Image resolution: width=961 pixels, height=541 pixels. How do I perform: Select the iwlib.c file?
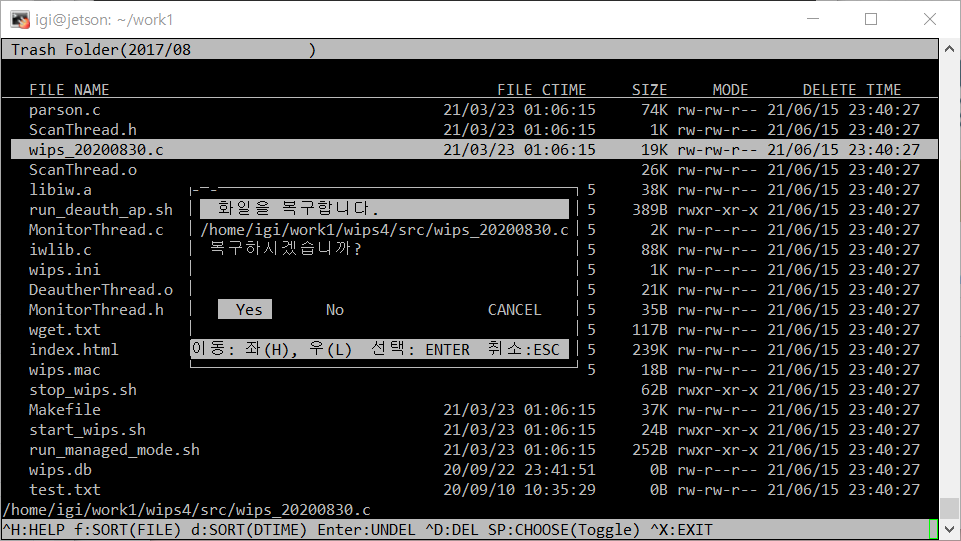60,250
